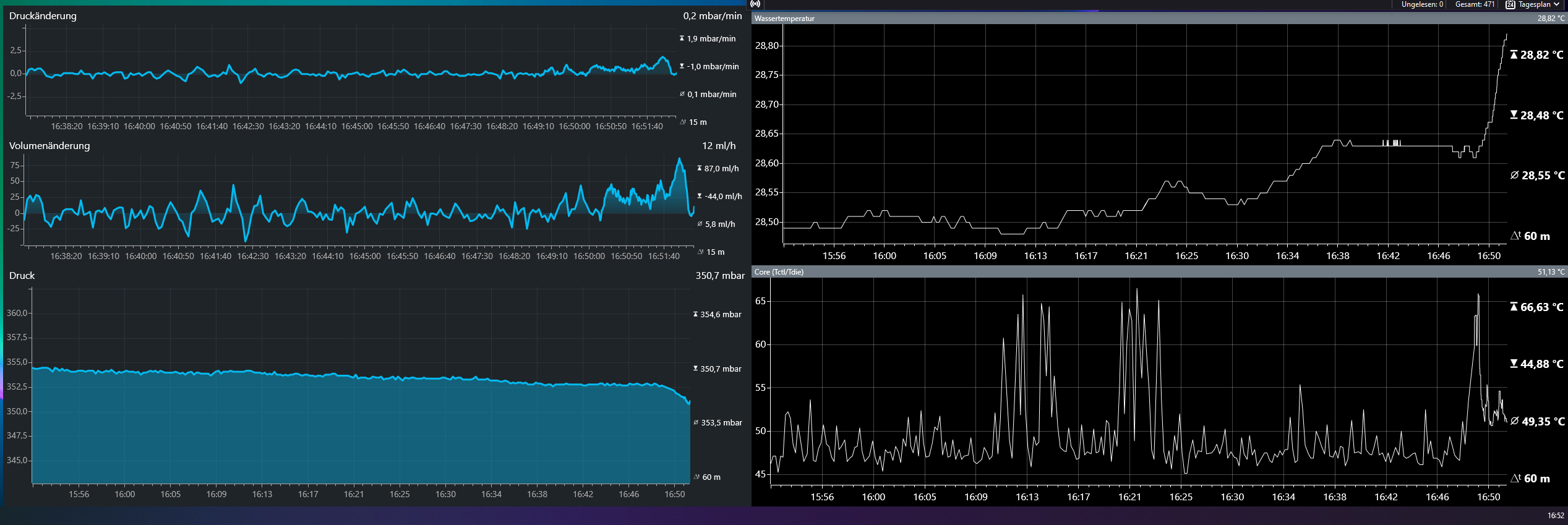Click the maximum icon next to 66,63 °C
The image size is (1568, 525).
tap(1514, 307)
